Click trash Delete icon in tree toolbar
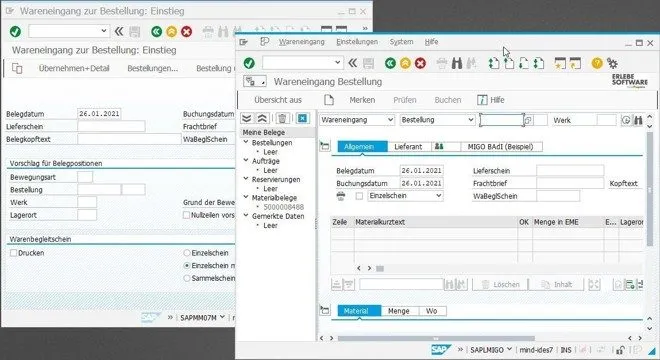 tap(282, 118)
